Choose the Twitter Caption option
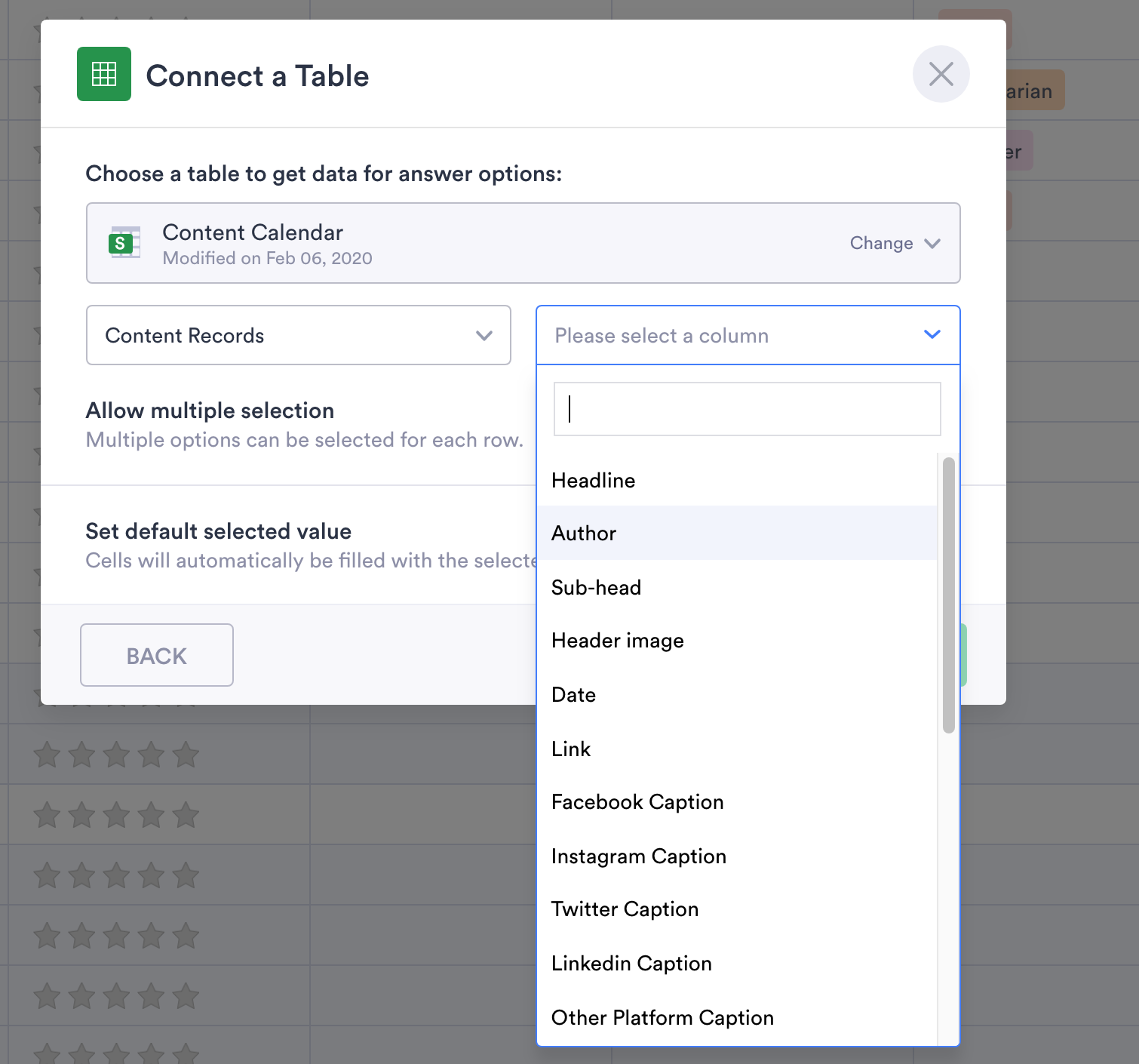 click(625, 909)
